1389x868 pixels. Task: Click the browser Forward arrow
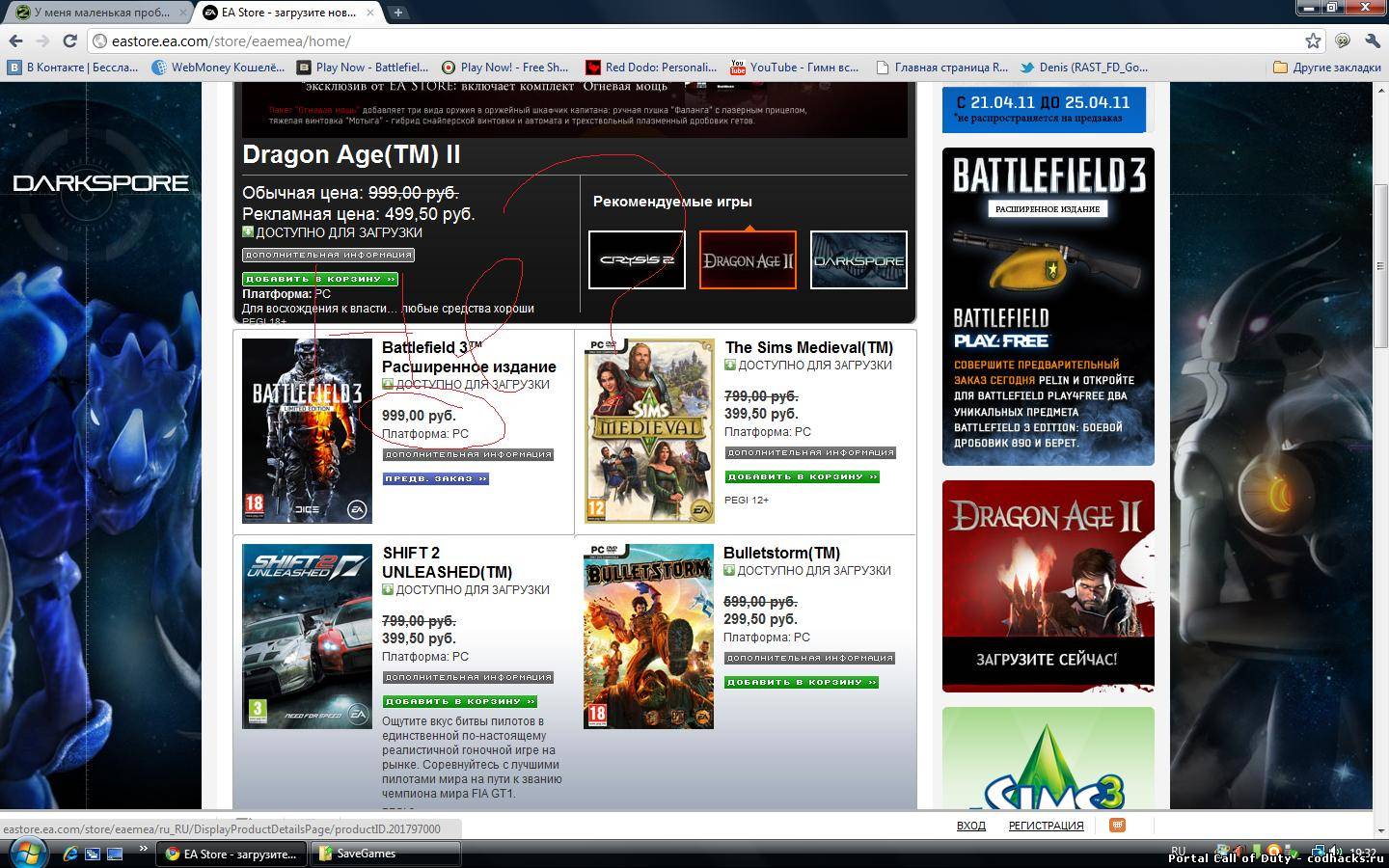[x=42, y=41]
